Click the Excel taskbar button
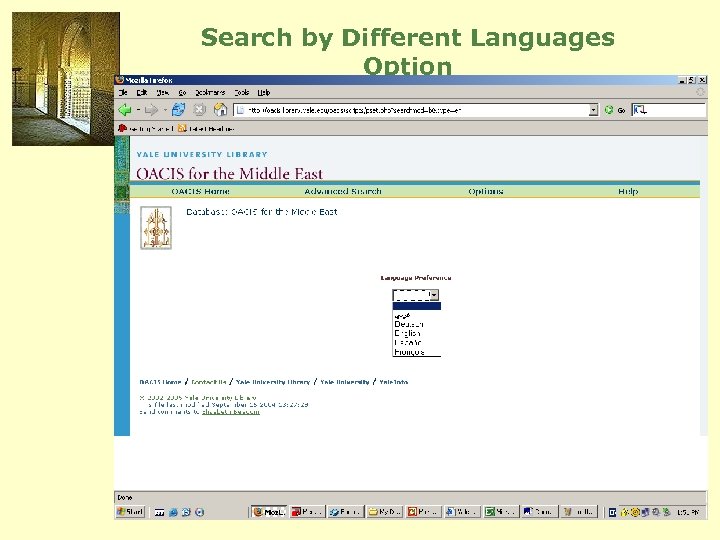Screen dimensions: 720x540 coord(501,512)
